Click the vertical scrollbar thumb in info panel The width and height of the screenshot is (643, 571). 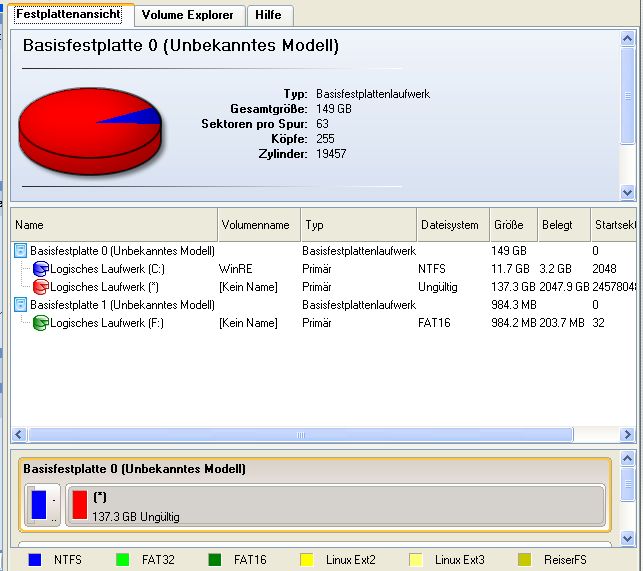pos(627,95)
